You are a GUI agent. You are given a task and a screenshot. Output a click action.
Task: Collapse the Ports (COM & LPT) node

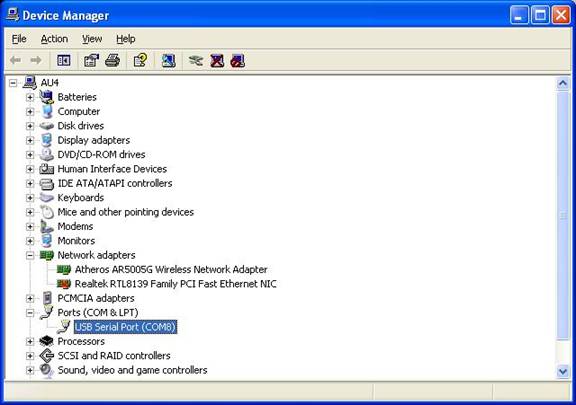click(x=30, y=313)
